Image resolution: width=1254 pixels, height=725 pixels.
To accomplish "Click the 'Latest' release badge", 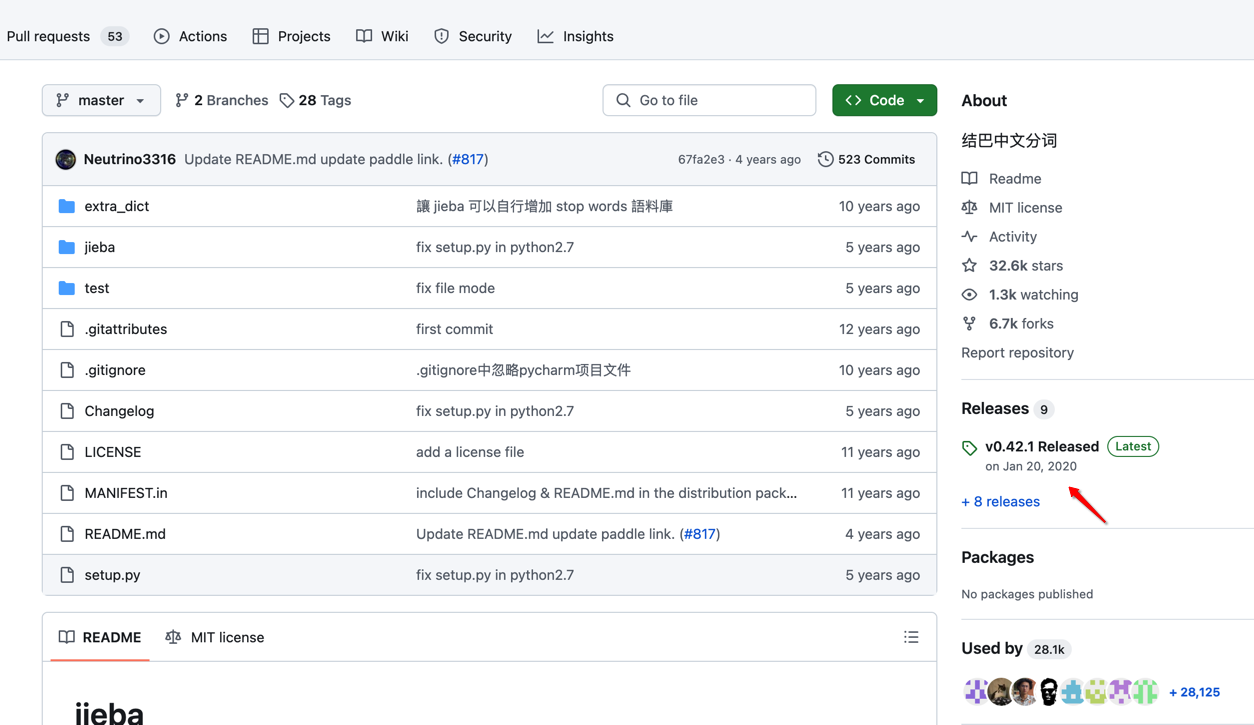I will pyautogui.click(x=1133, y=447).
